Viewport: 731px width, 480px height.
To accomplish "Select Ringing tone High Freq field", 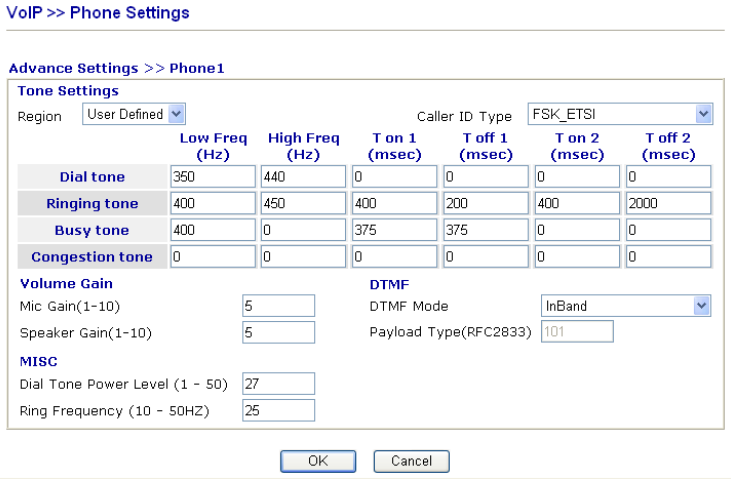I will tap(303, 203).
